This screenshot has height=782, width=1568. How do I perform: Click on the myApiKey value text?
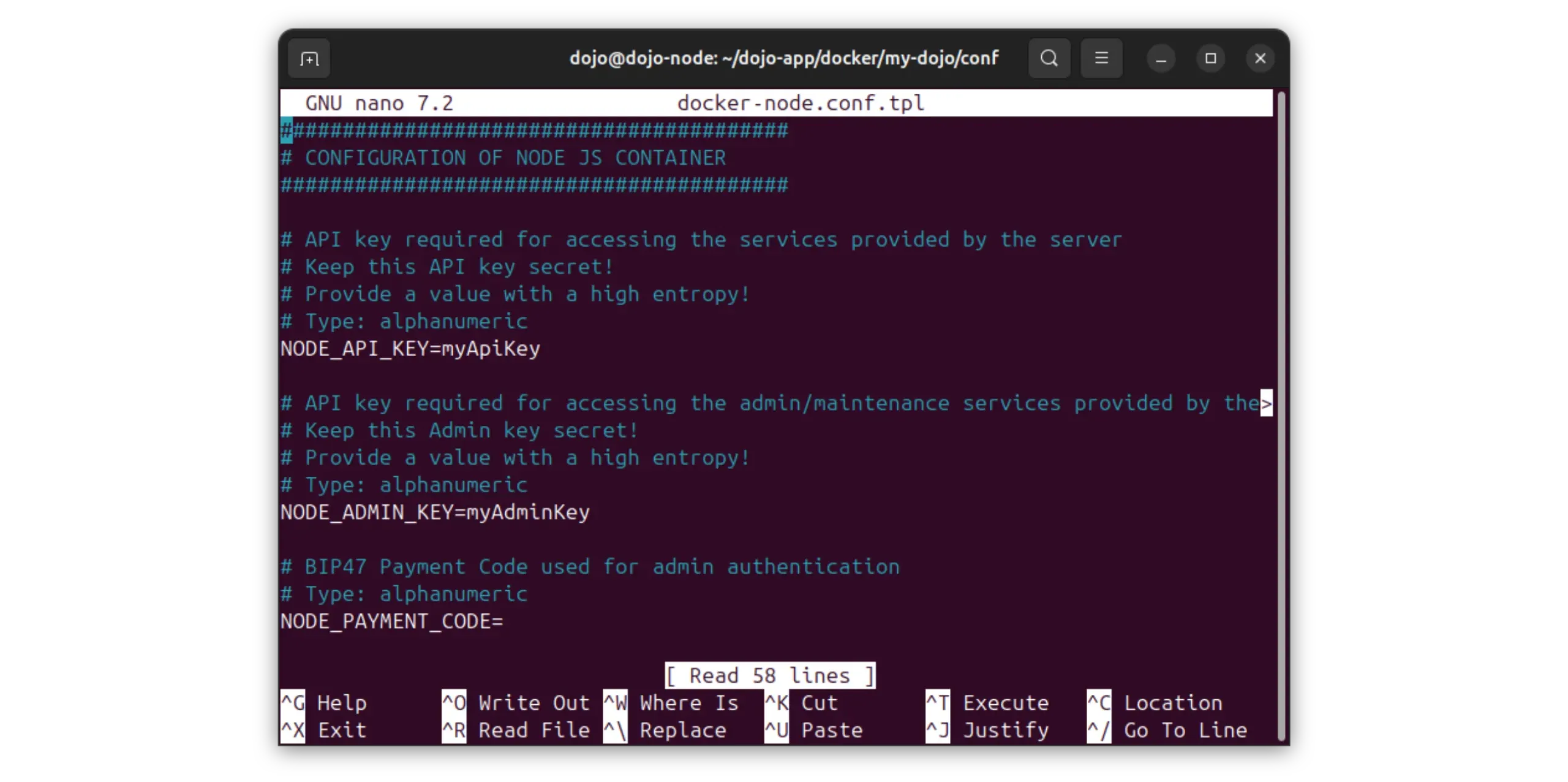(491, 349)
